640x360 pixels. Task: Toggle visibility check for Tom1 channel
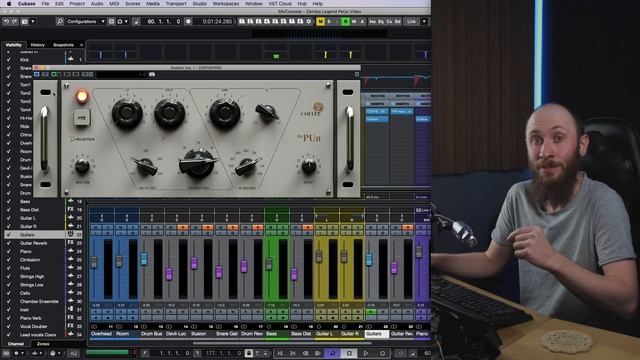[9, 84]
